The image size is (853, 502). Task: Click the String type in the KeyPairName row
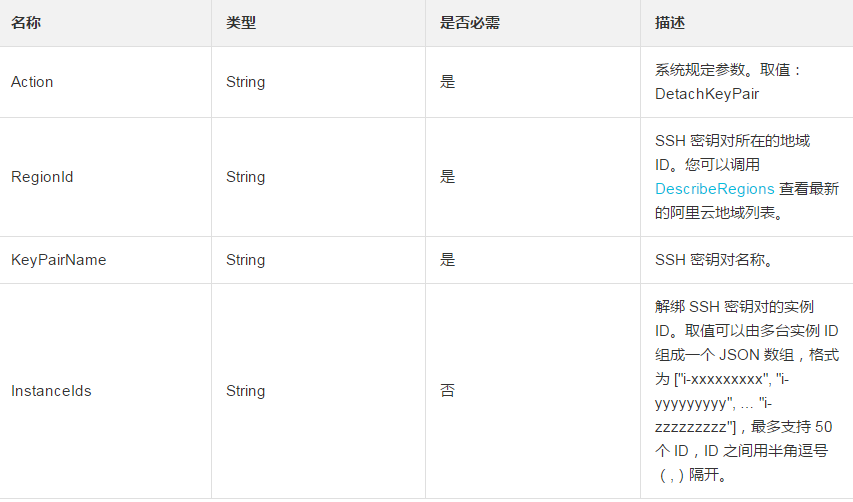tap(245, 260)
